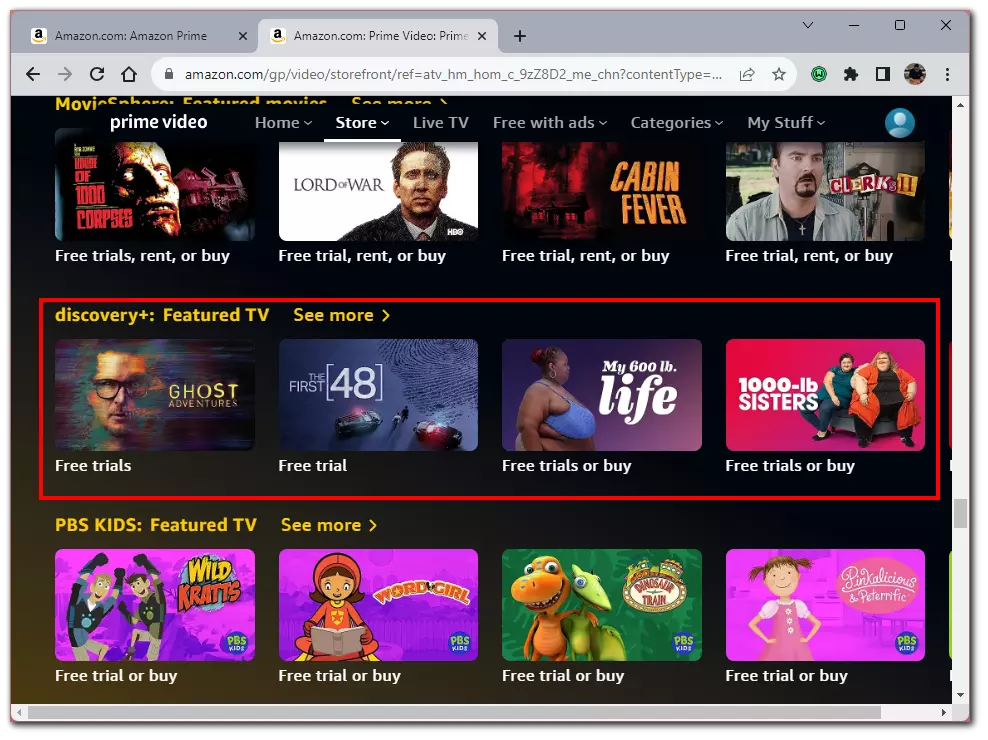The width and height of the screenshot is (988, 740).
Task: Open the Wild Kratts thumbnail
Action: (155, 605)
